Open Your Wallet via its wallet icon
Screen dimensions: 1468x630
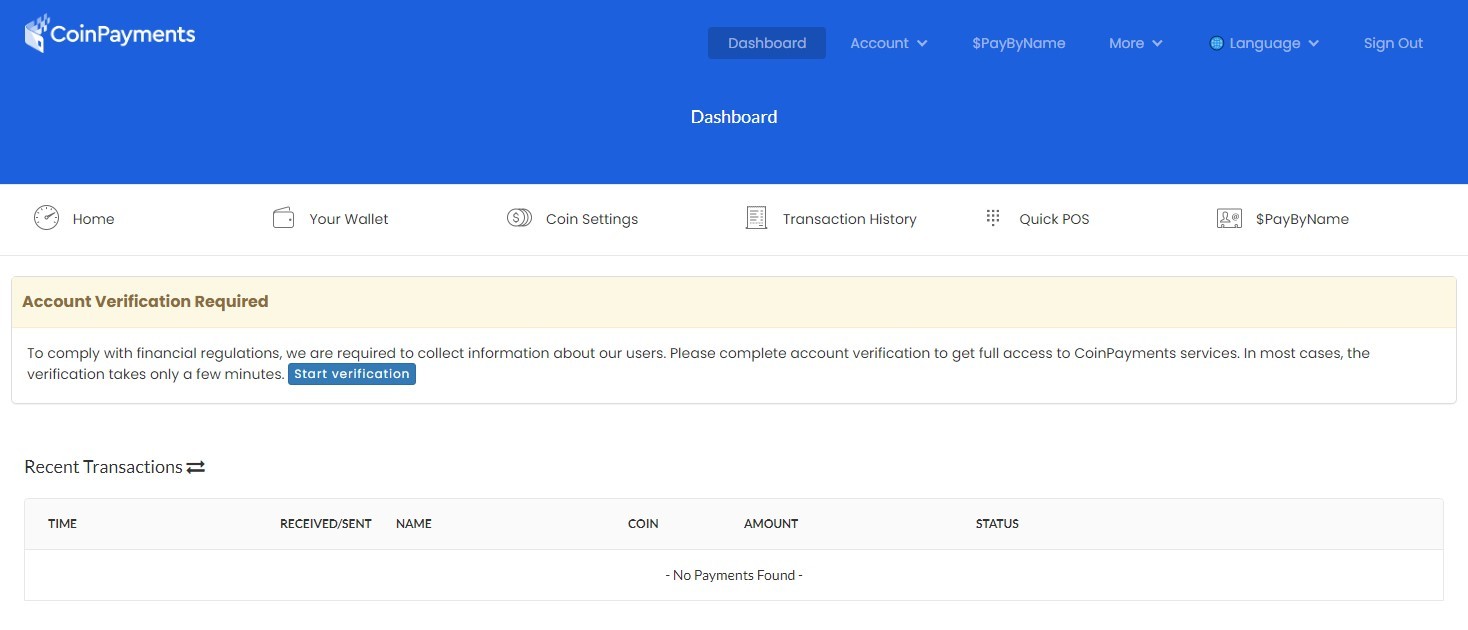(x=283, y=217)
